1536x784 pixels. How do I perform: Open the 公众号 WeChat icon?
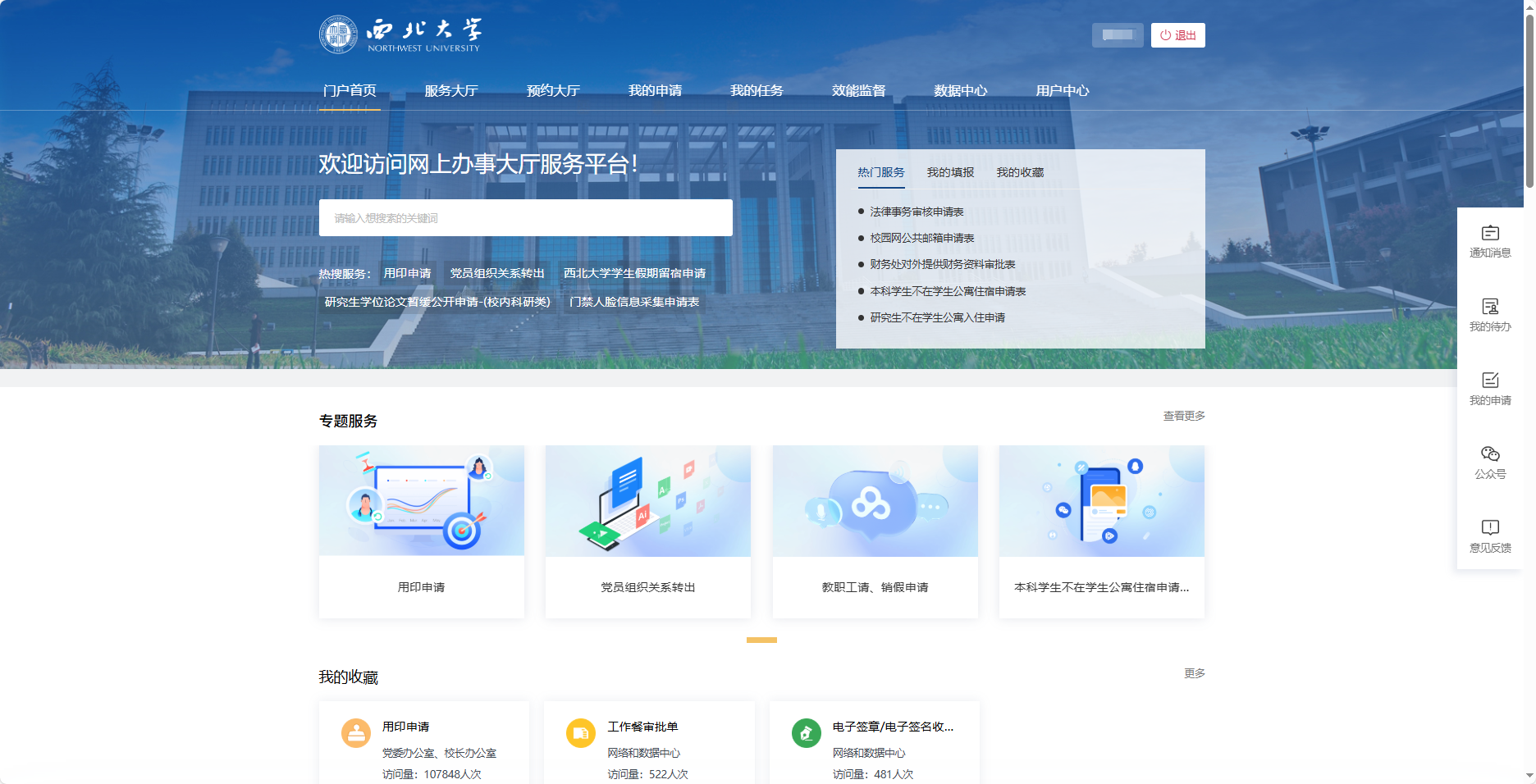point(1489,454)
